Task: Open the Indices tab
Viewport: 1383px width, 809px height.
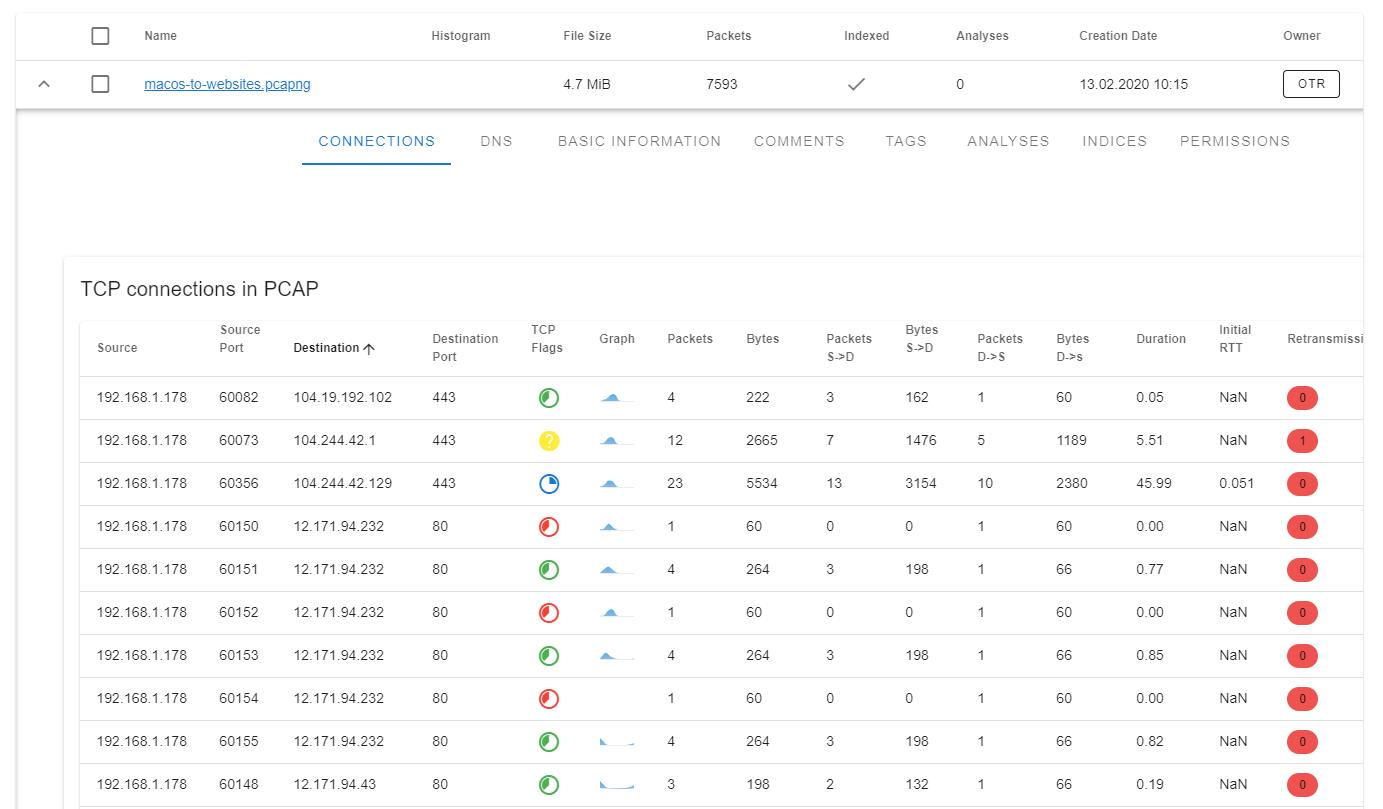Action: click(1114, 141)
